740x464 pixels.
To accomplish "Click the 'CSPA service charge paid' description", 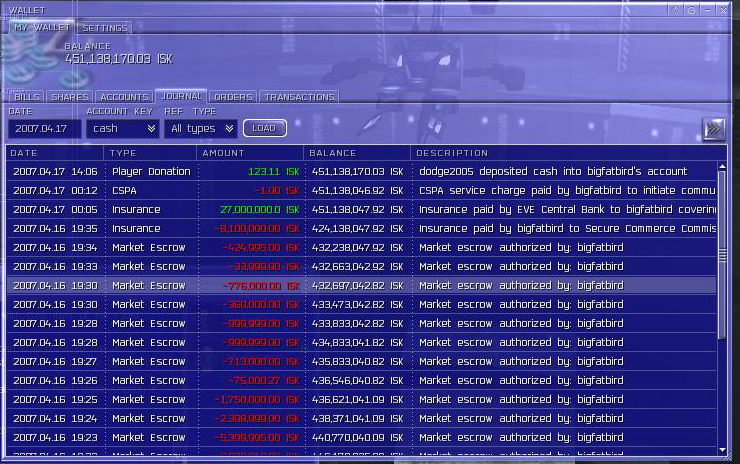I will click(x=567, y=191).
